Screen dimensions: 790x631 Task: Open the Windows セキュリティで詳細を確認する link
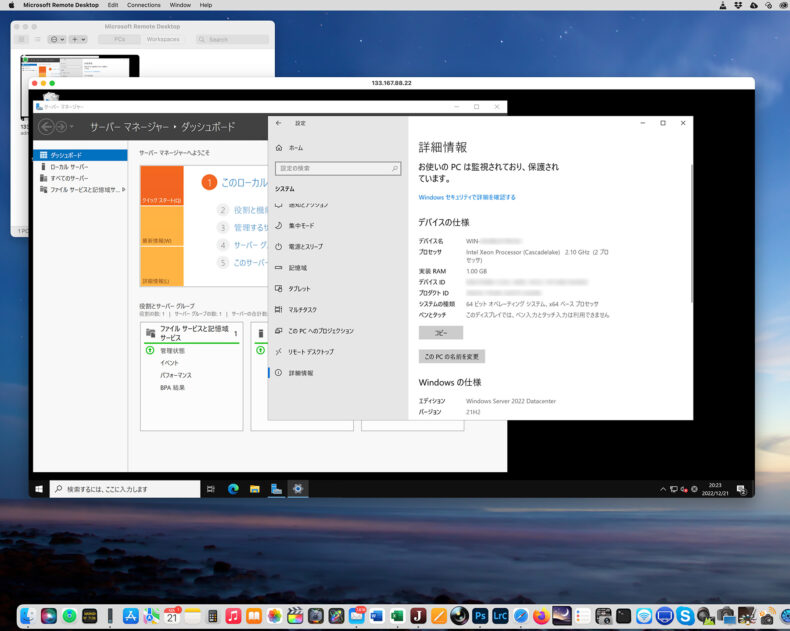tap(467, 197)
